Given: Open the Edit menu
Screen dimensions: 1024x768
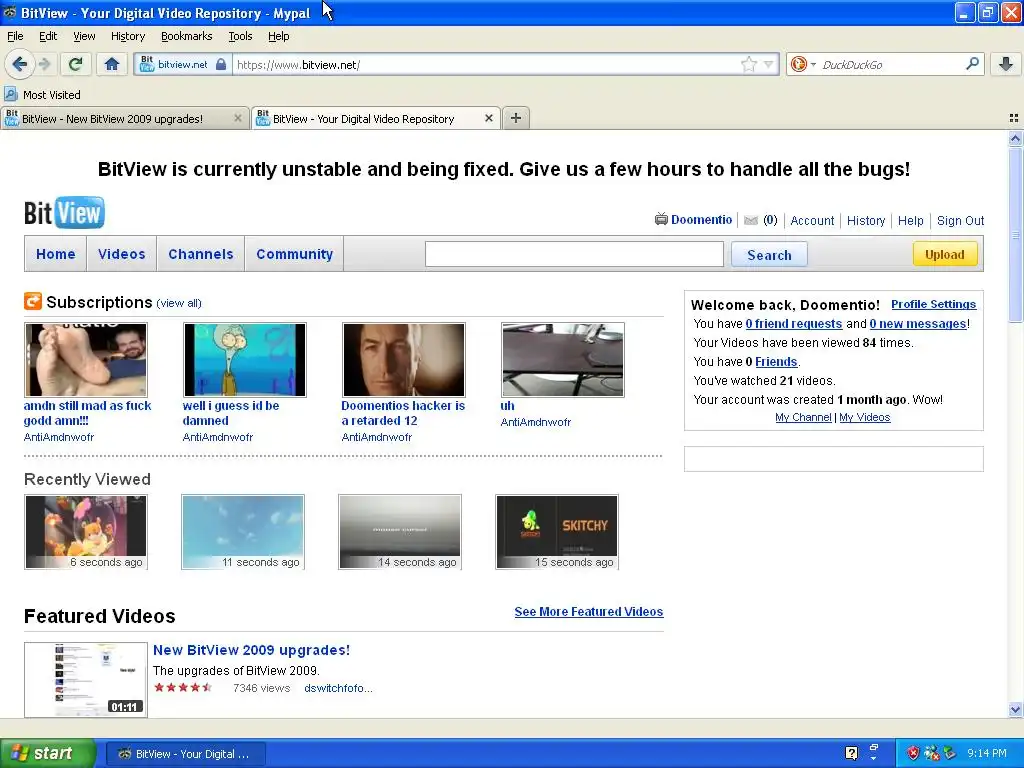Looking at the screenshot, I should (x=48, y=36).
